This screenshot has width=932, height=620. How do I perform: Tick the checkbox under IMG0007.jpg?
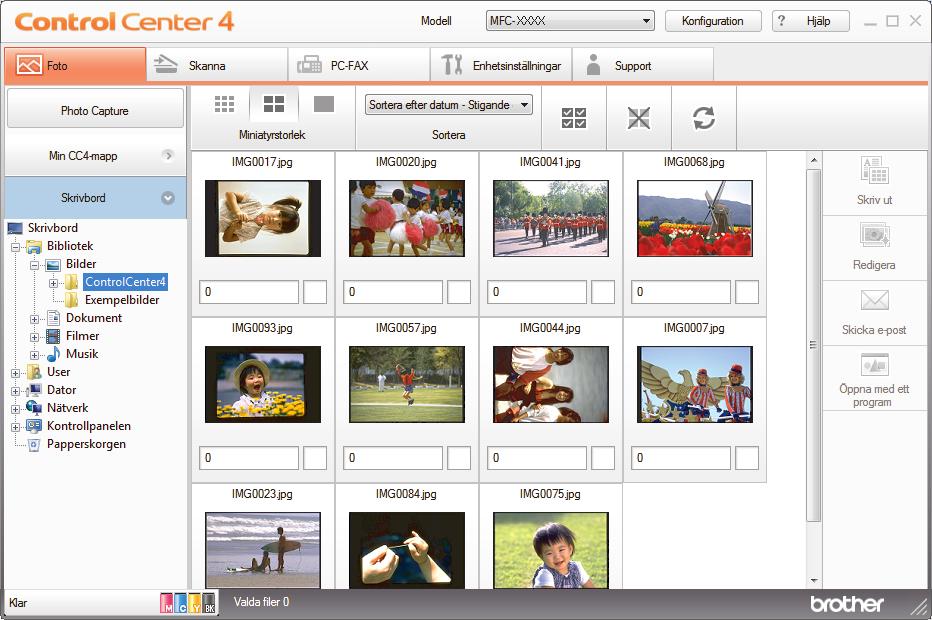point(747,458)
